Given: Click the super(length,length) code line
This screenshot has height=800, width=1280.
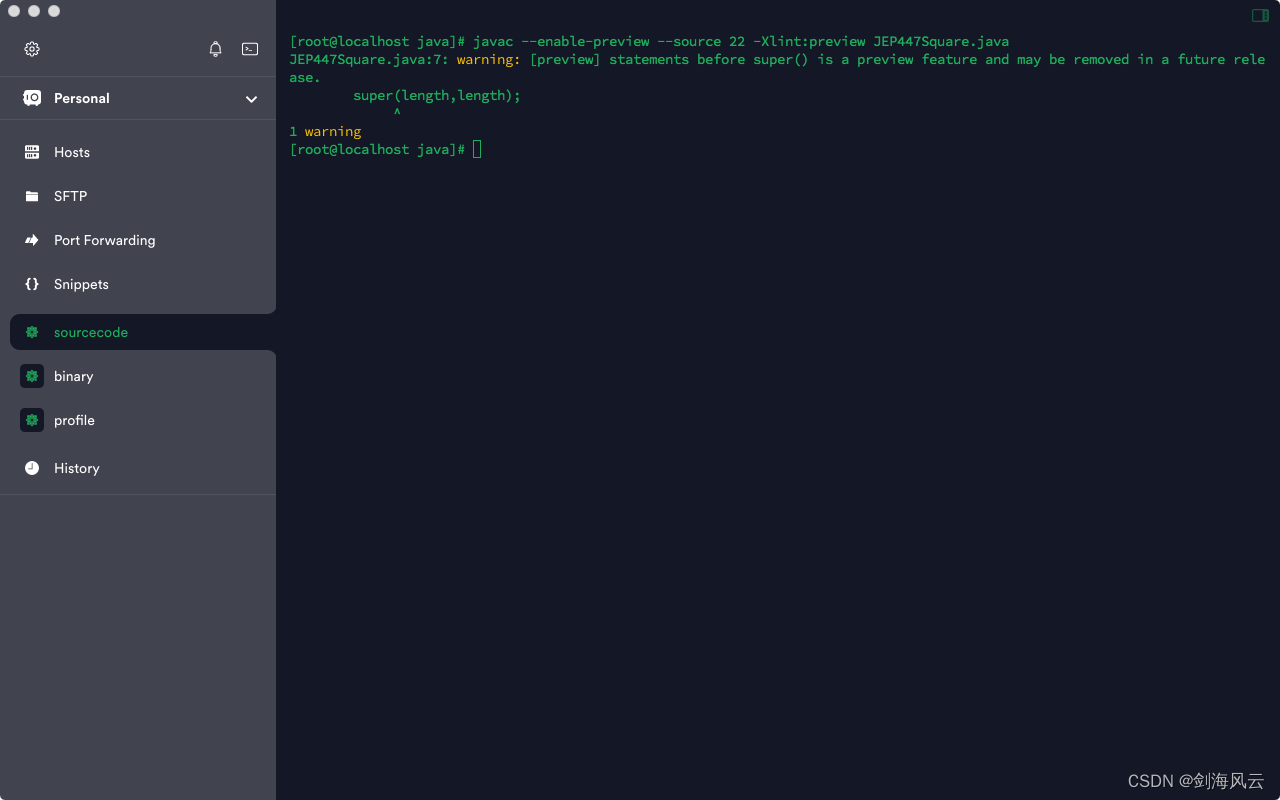Looking at the screenshot, I should (436, 95).
